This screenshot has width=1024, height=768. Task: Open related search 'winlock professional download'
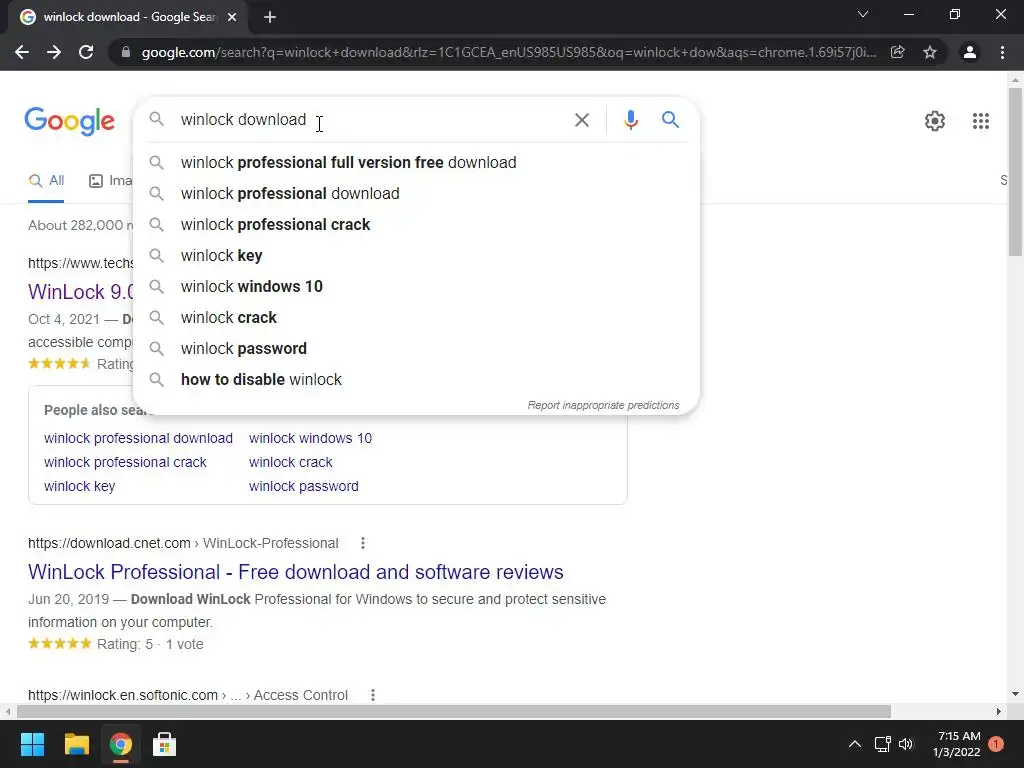tap(138, 438)
